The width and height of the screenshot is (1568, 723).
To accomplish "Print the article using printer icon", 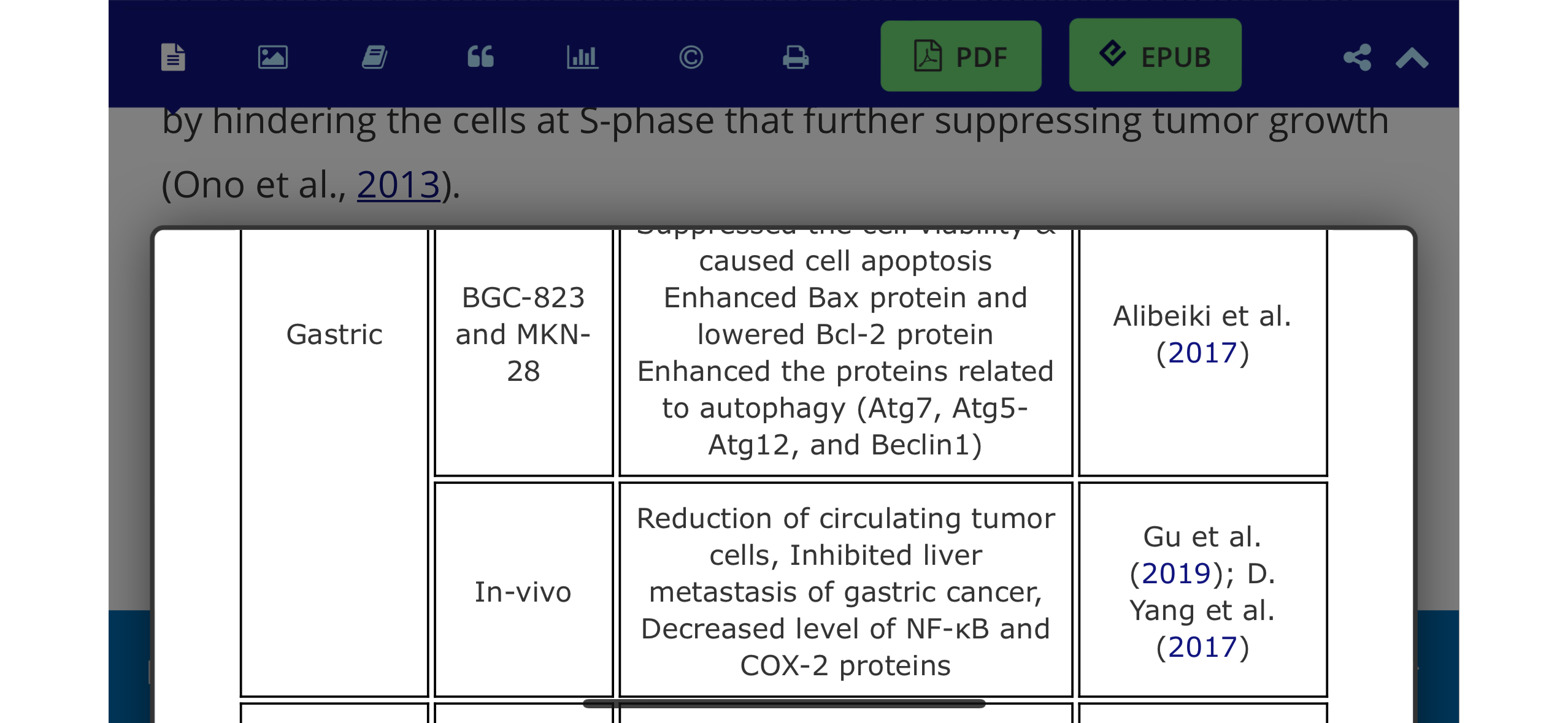I will click(796, 57).
